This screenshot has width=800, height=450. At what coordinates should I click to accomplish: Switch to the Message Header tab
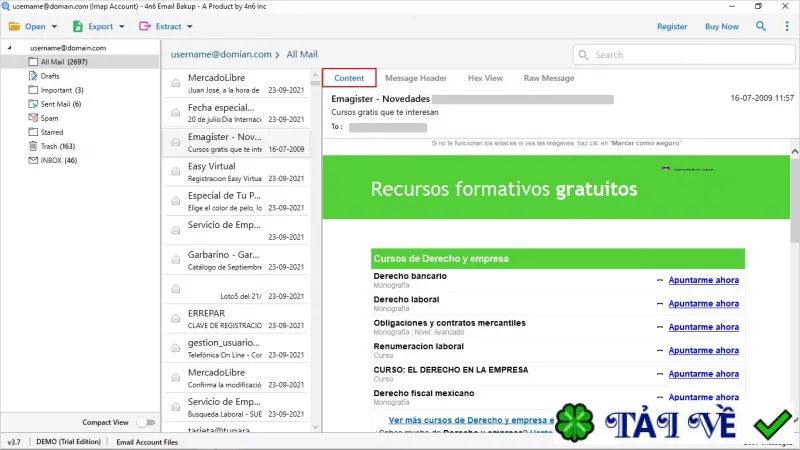pyautogui.click(x=416, y=78)
